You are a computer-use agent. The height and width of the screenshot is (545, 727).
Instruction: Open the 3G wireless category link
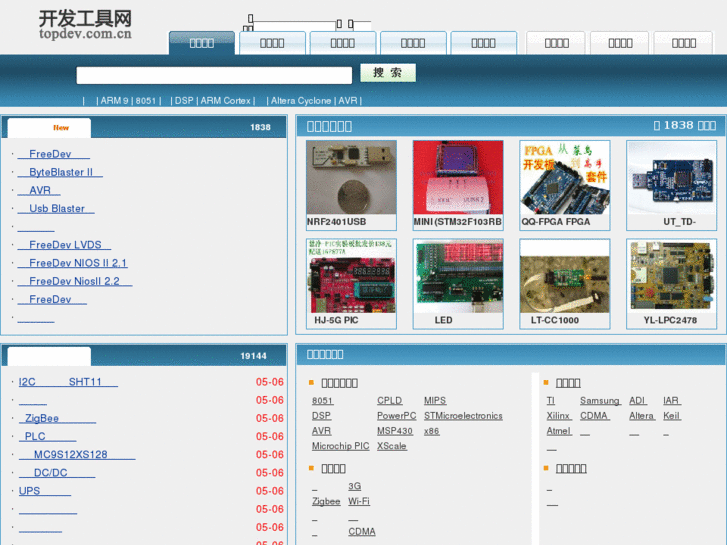(355, 486)
